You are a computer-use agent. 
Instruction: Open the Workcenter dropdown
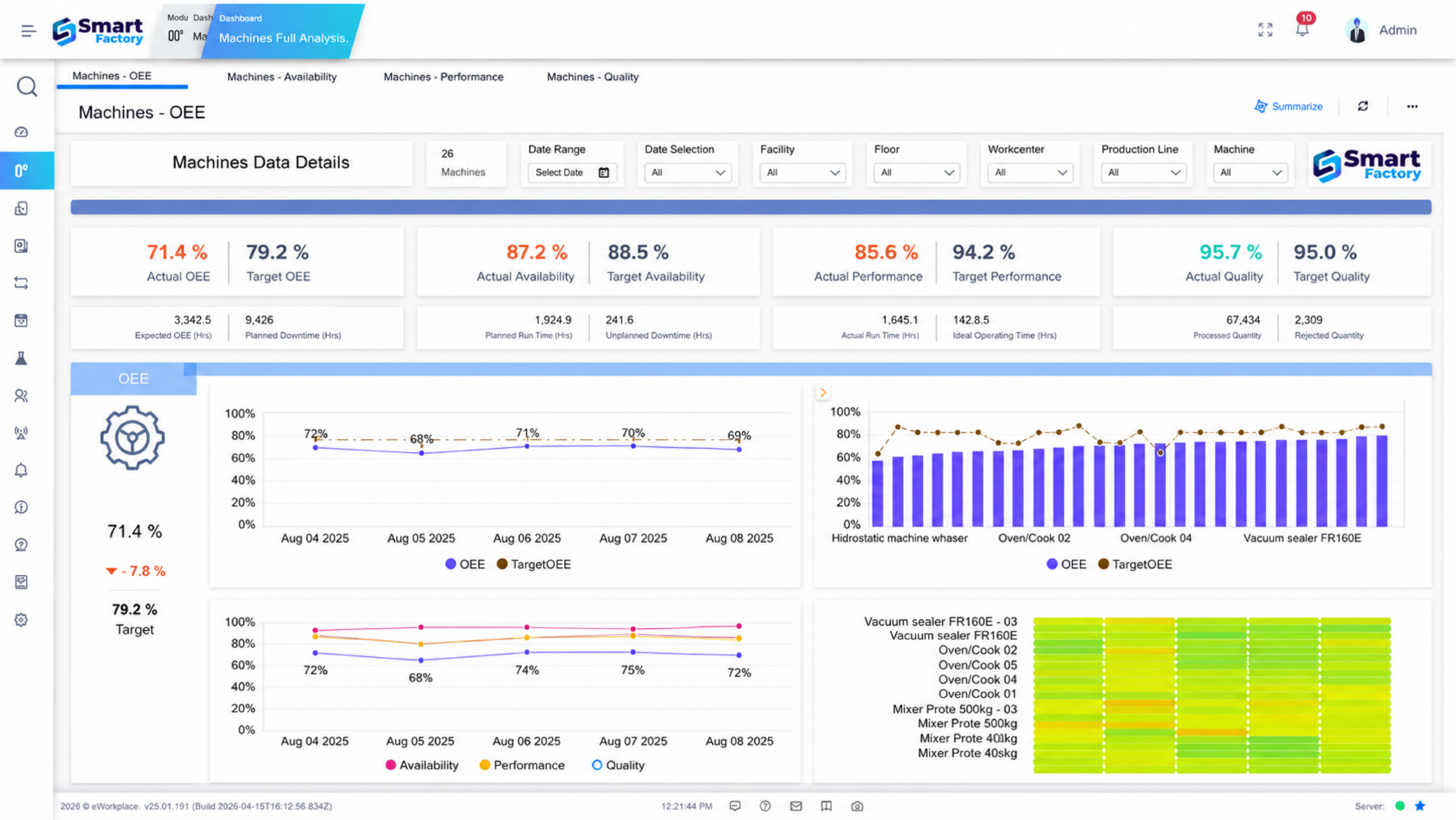tap(1030, 172)
